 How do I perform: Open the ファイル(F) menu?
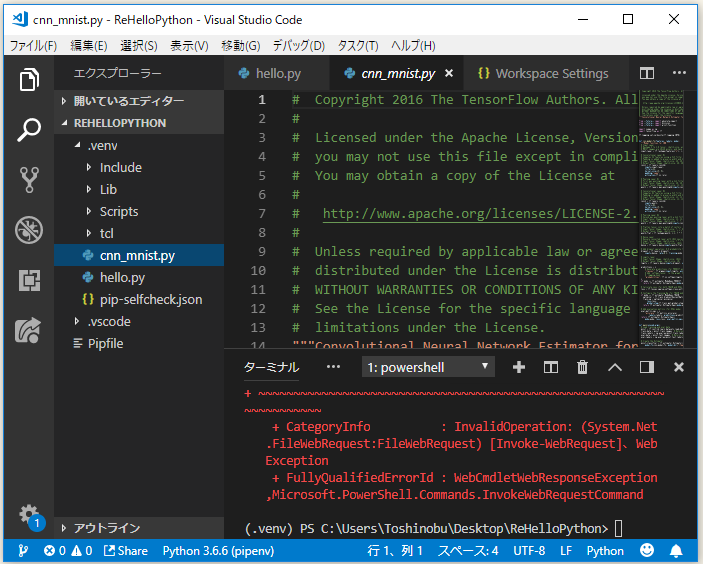pos(33,46)
